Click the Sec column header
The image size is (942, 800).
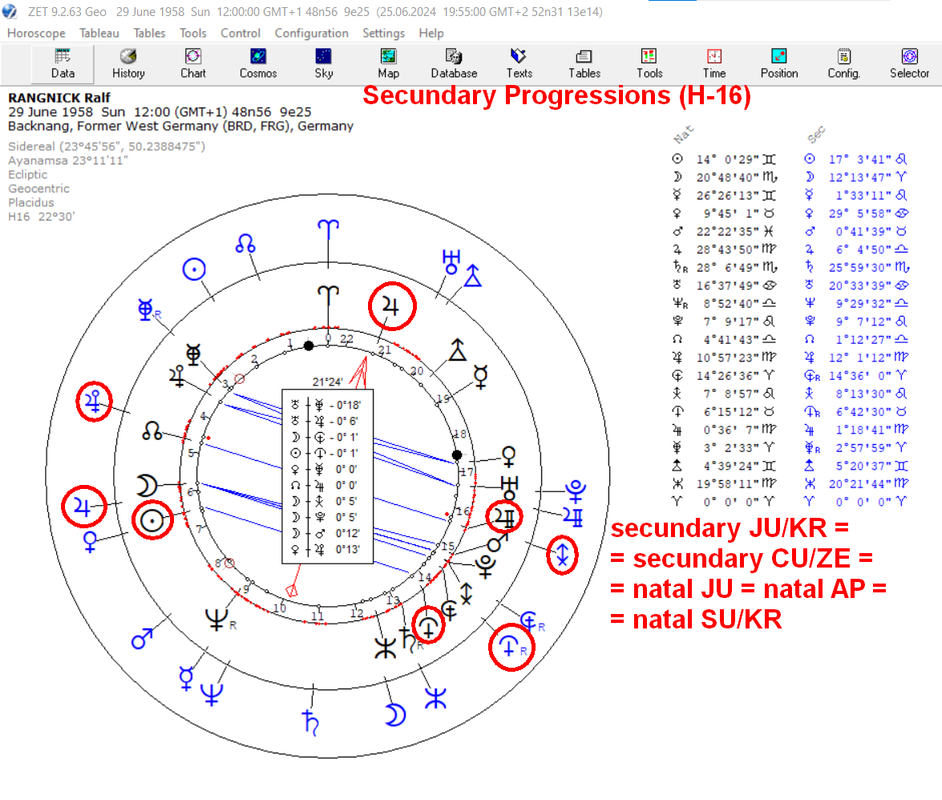[x=816, y=135]
